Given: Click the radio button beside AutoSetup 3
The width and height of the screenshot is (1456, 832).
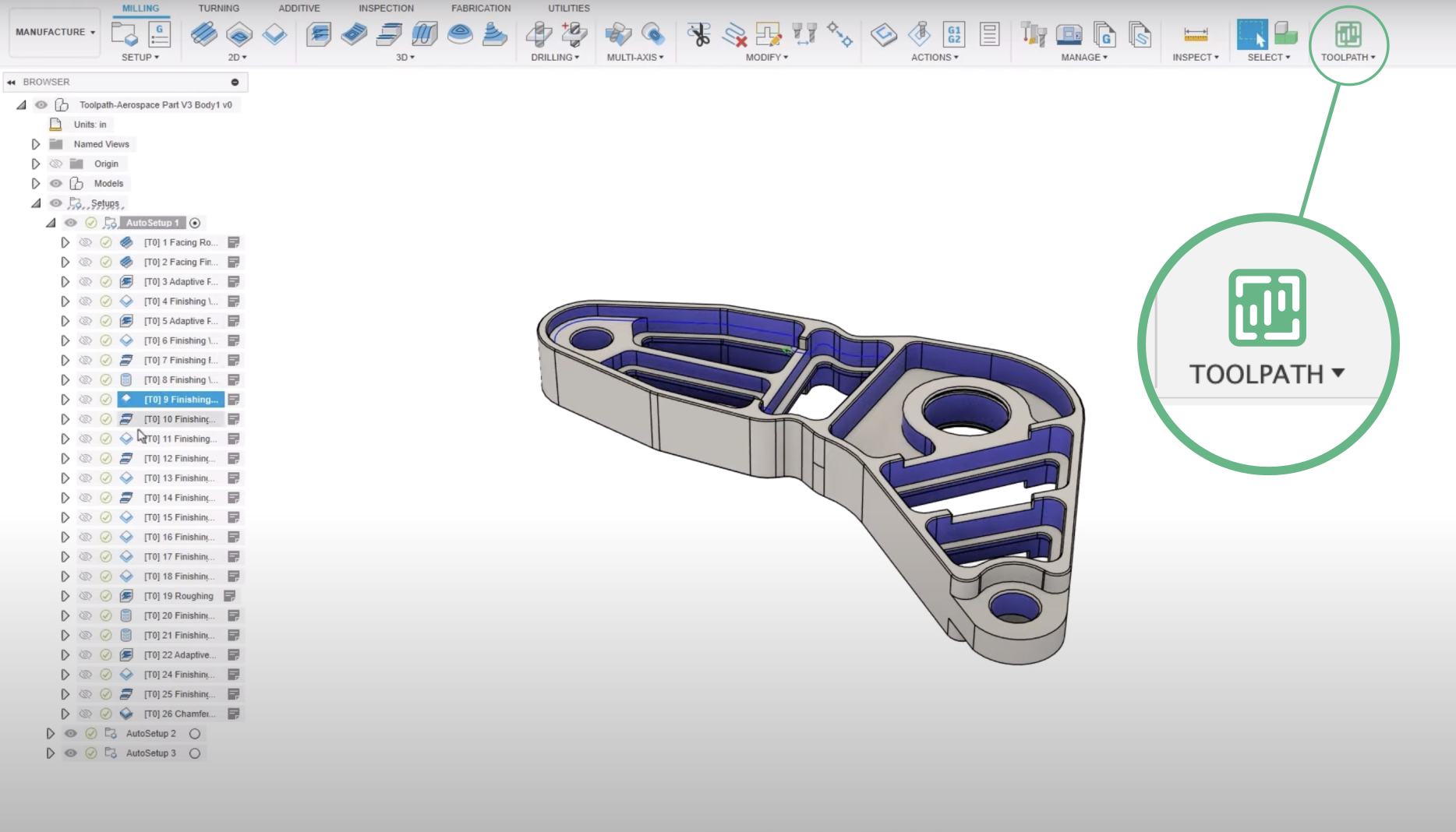Looking at the screenshot, I should [195, 753].
